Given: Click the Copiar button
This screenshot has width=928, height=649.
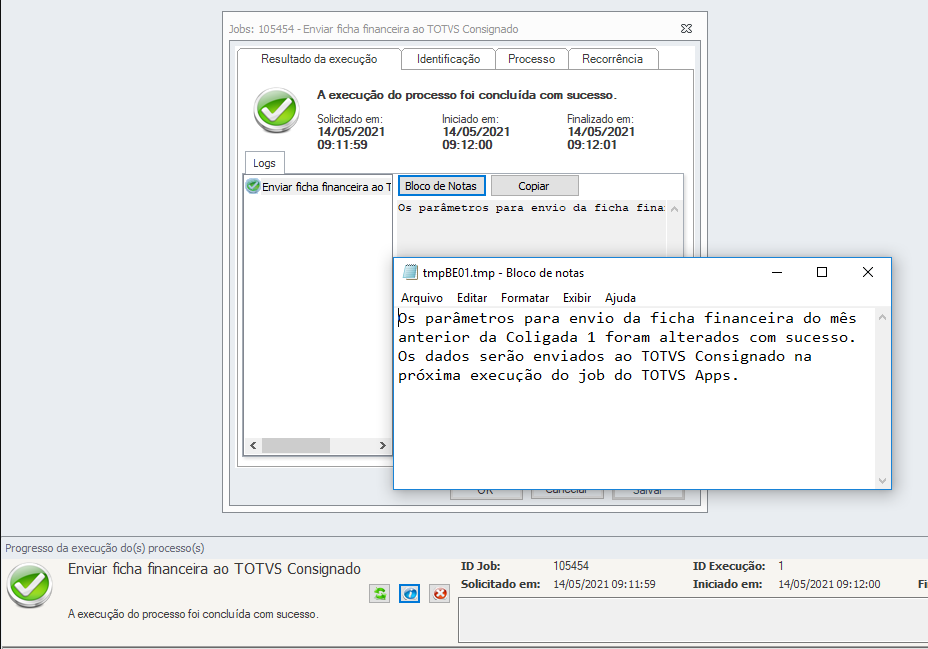Looking at the screenshot, I should pyautogui.click(x=534, y=186).
